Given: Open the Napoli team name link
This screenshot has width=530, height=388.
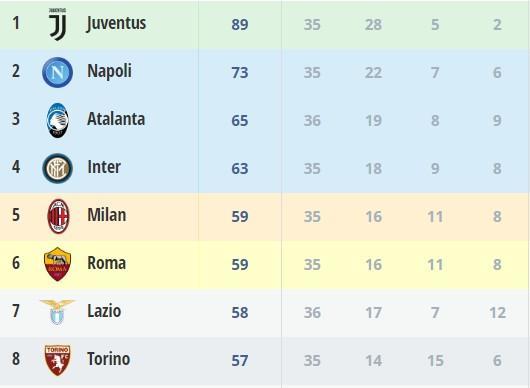Looking at the screenshot, I should click(x=109, y=71).
